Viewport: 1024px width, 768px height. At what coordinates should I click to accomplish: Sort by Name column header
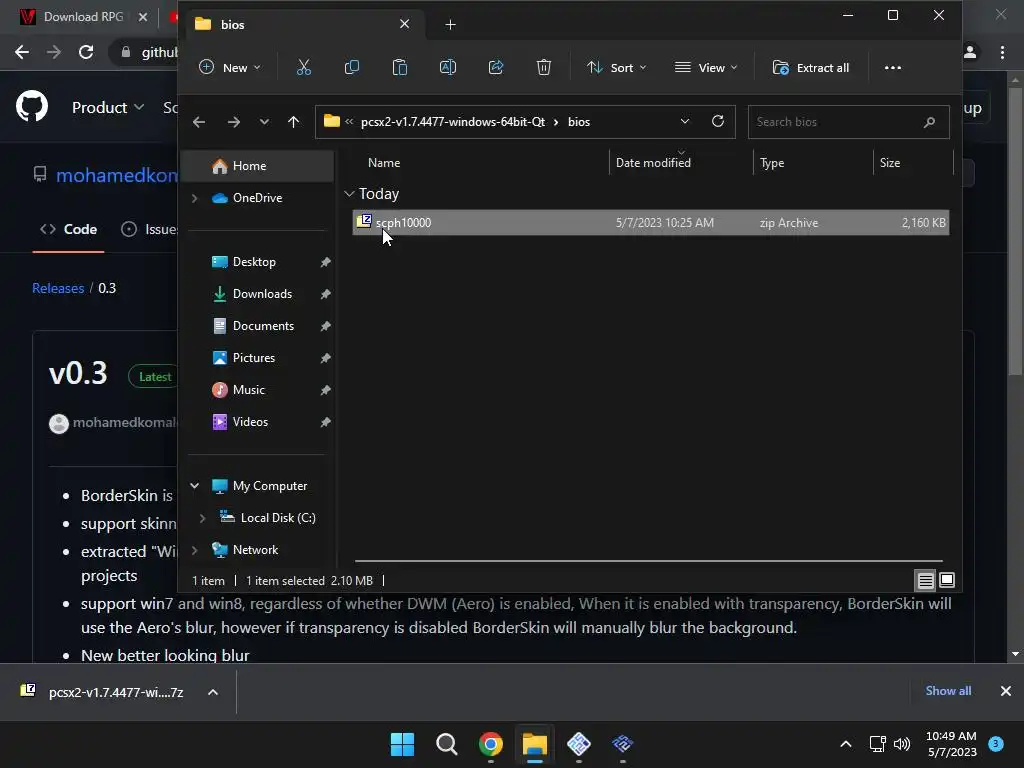(x=384, y=163)
